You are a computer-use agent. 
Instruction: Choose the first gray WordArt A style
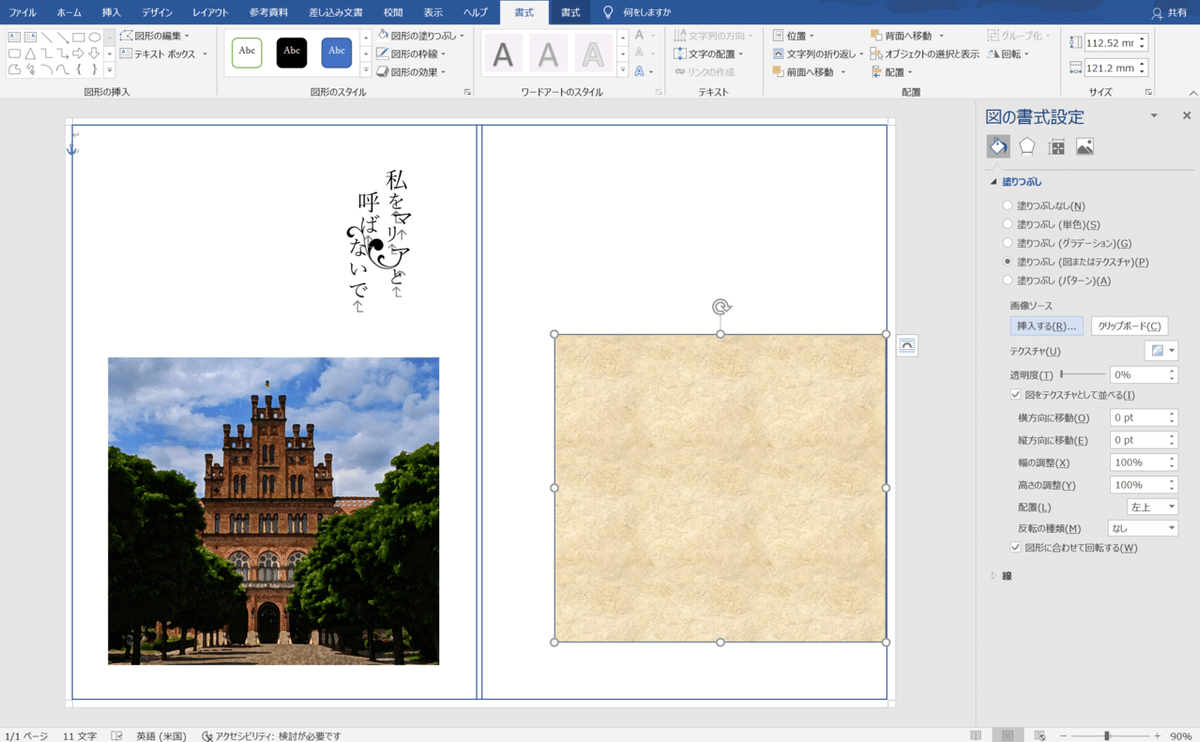pyautogui.click(x=504, y=53)
